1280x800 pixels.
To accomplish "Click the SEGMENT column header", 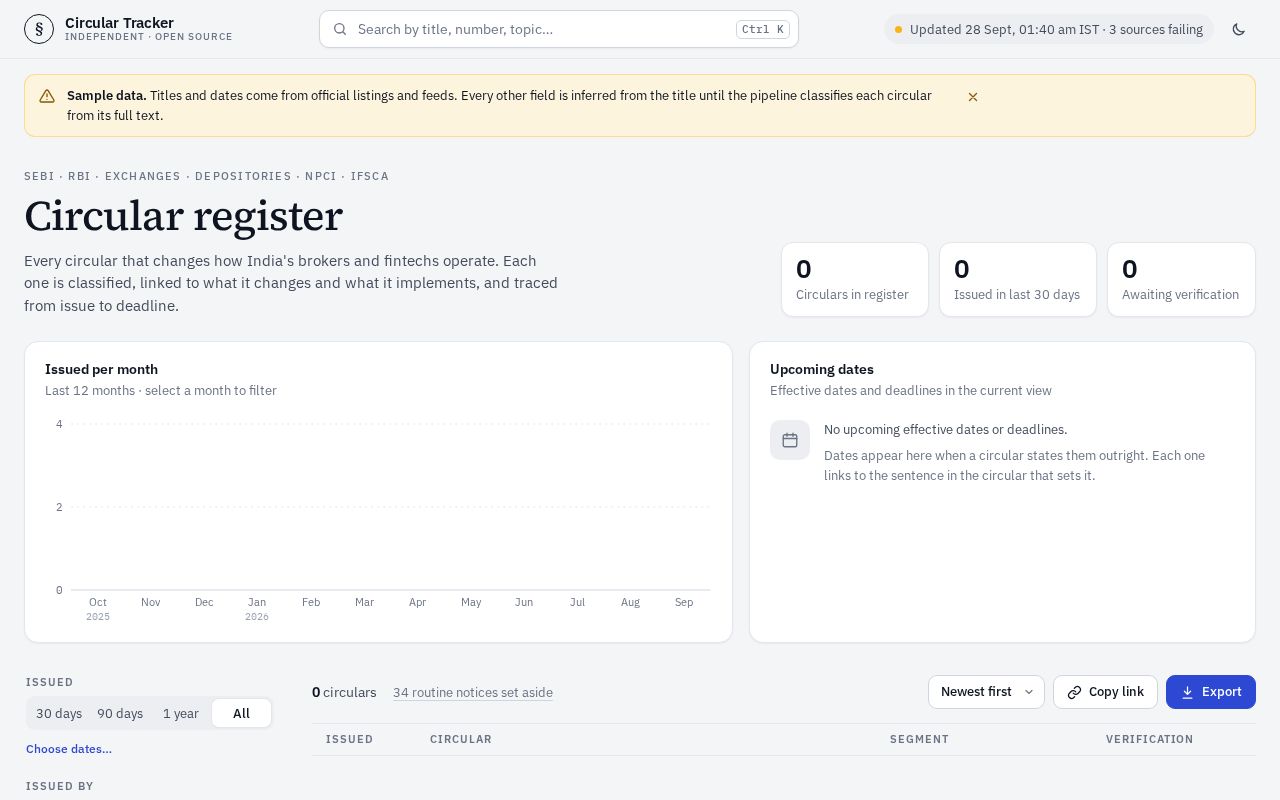I will pos(919,739).
